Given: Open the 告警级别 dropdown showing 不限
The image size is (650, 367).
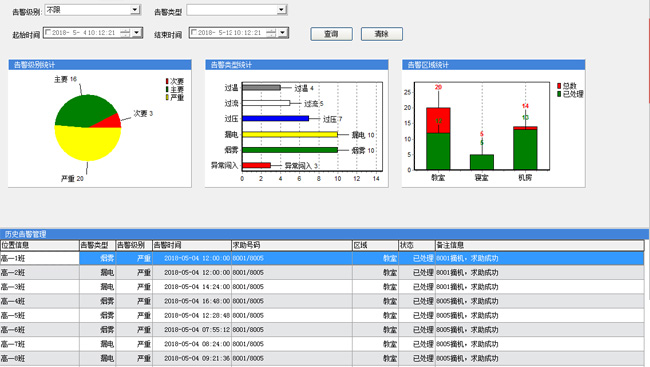Looking at the screenshot, I should point(92,10).
